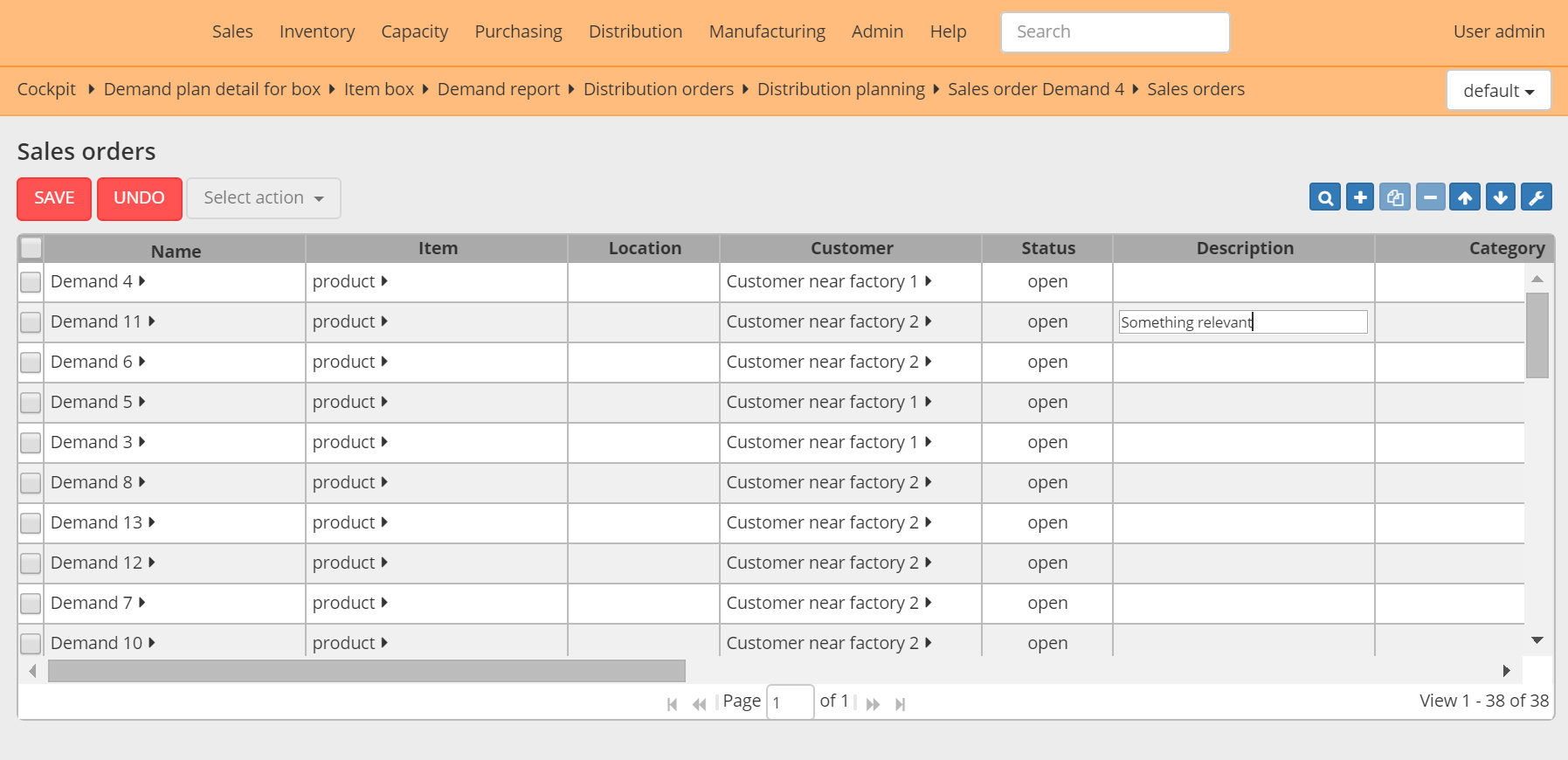
Task: Click the minus delete icon
Action: point(1430,197)
